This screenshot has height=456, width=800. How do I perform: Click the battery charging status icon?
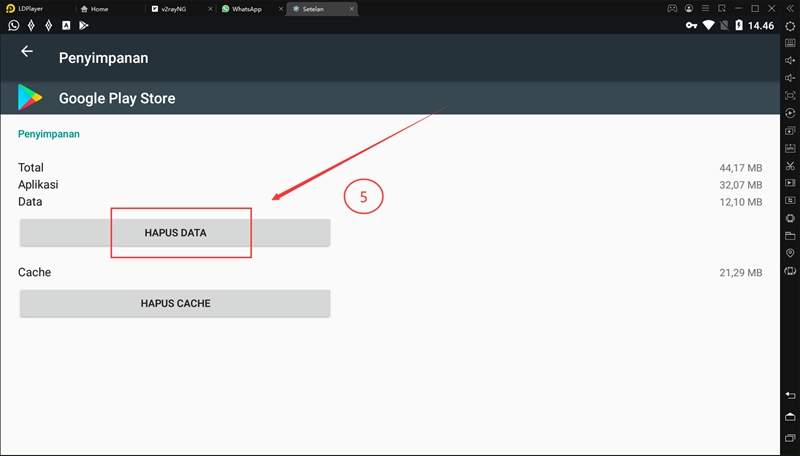[739, 25]
